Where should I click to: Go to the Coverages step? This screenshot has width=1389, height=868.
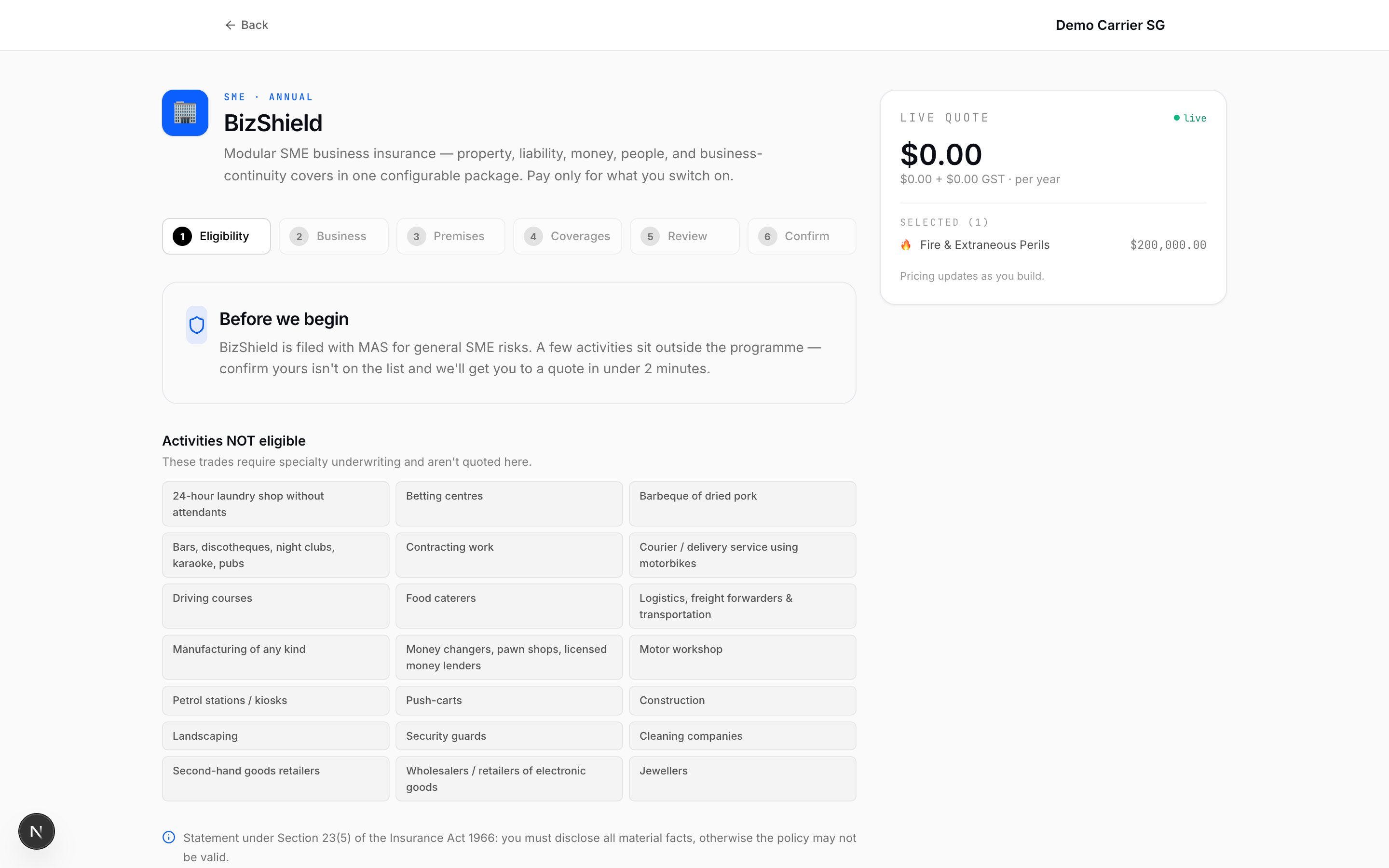coord(567,236)
